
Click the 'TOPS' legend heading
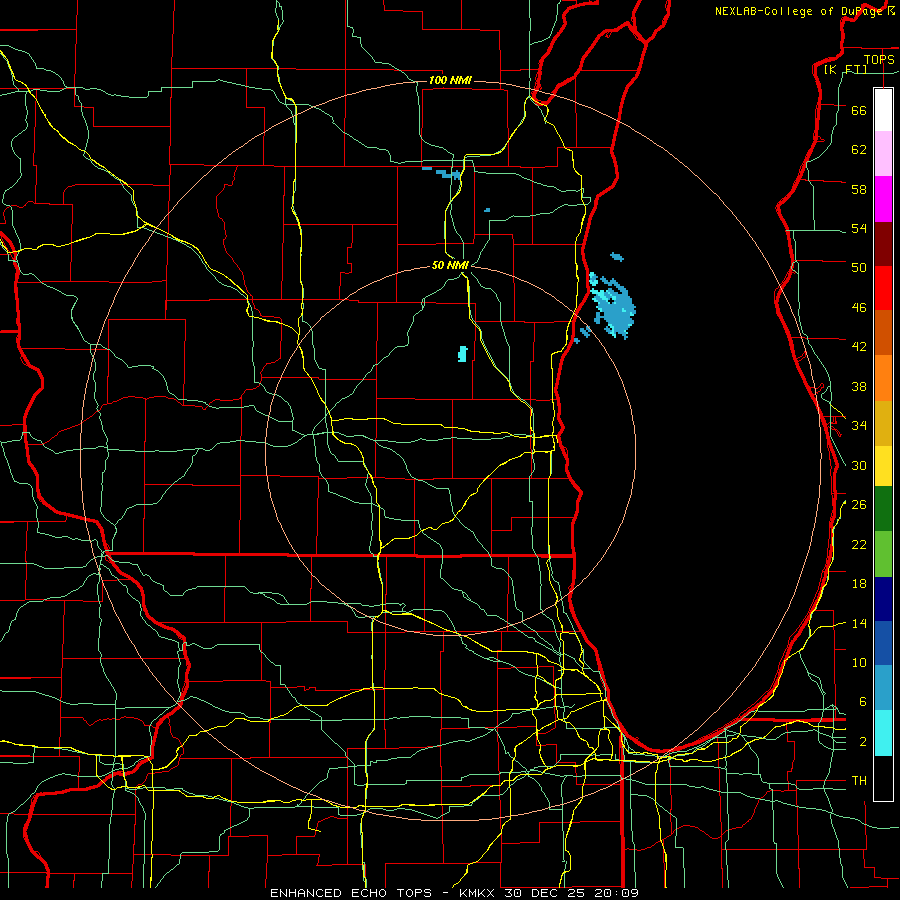[x=879, y=59]
